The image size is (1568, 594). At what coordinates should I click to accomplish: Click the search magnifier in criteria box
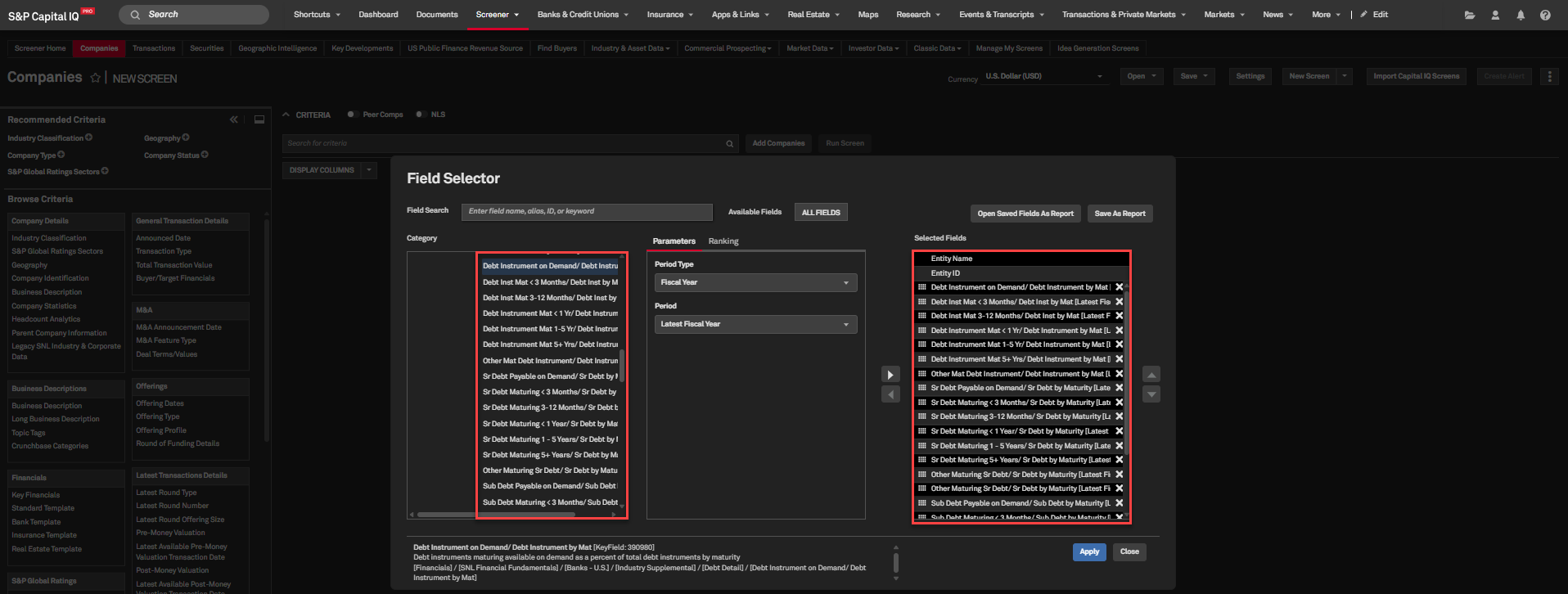click(x=729, y=144)
